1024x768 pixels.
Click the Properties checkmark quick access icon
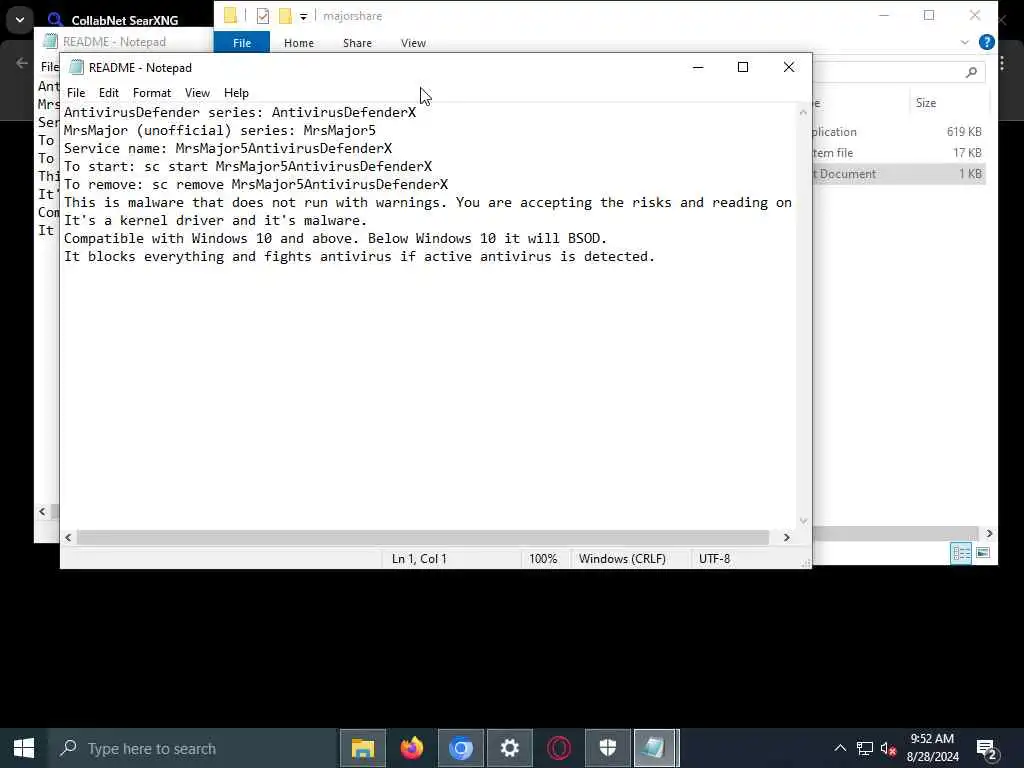(x=263, y=16)
